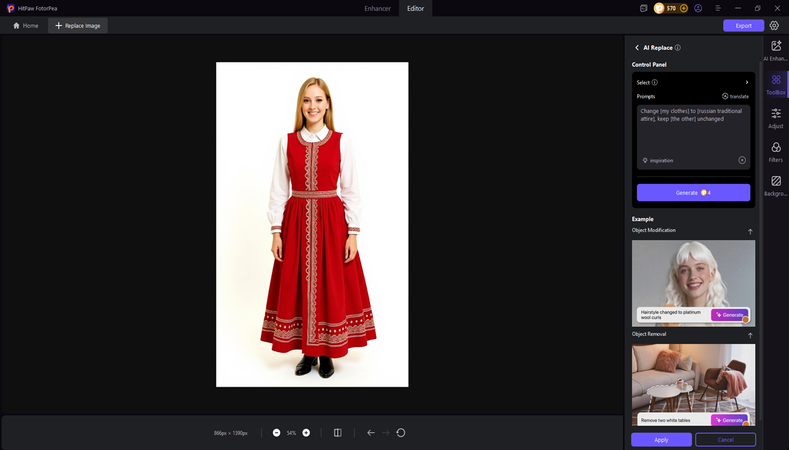This screenshot has width=789, height=450.
Task: Apply the AI Replace changes
Action: point(661,440)
